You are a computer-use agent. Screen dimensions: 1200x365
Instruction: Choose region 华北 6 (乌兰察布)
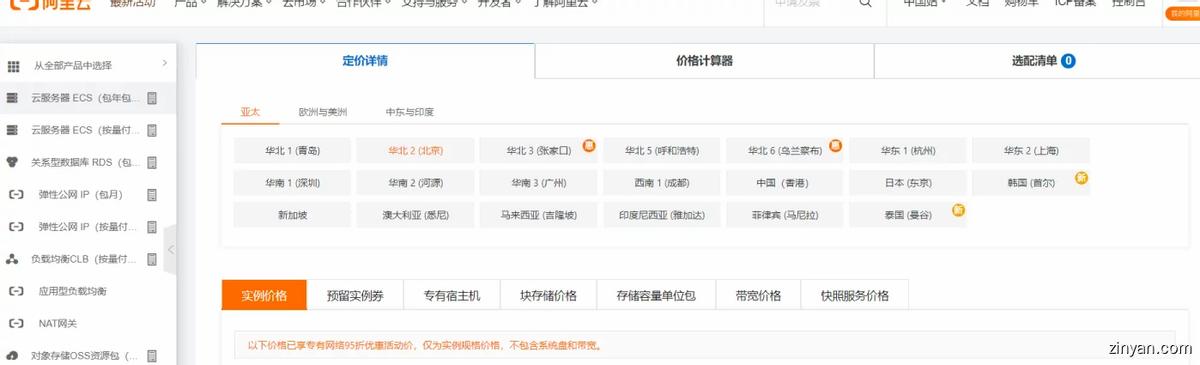coord(784,151)
